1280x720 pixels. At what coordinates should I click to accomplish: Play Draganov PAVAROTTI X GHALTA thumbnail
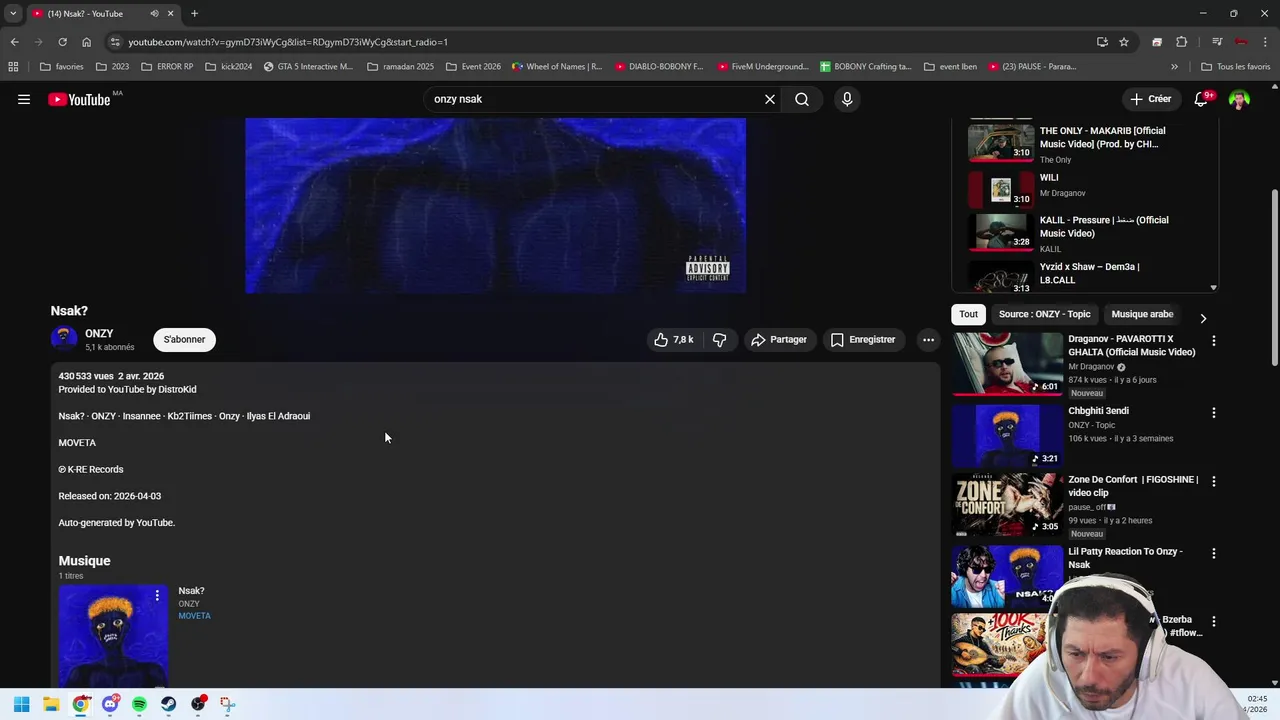[x=1007, y=364]
